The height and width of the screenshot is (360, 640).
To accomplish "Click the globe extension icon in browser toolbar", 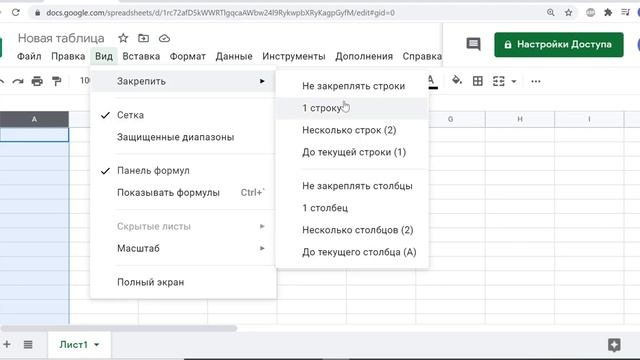I will pyautogui.click(x=590, y=13).
